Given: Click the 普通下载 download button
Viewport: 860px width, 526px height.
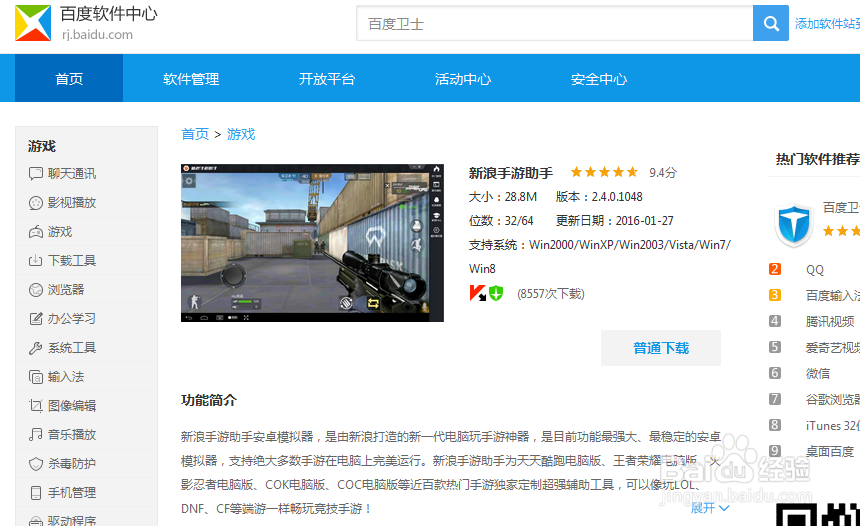Looking at the screenshot, I should point(661,348).
